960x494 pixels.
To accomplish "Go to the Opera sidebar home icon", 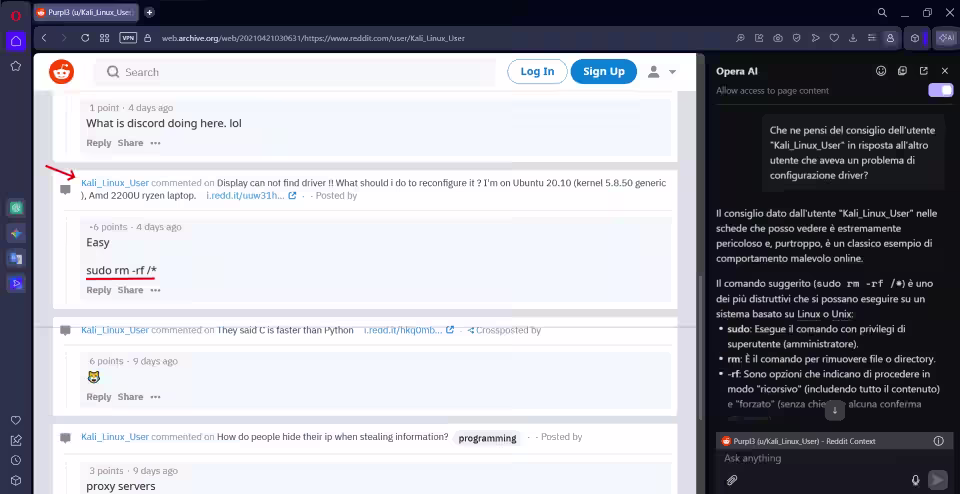I will (x=16, y=41).
